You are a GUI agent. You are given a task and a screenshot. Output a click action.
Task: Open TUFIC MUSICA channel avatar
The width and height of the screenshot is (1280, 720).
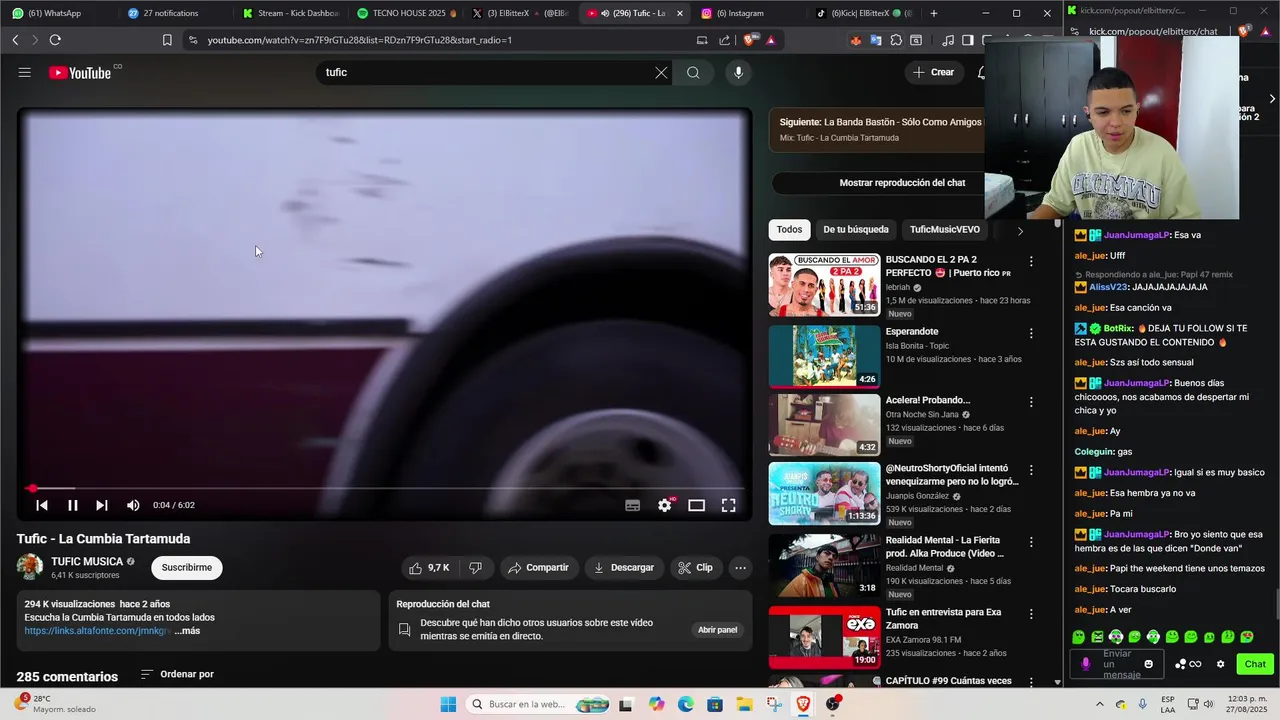pyautogui.click(x=30, y=567)
